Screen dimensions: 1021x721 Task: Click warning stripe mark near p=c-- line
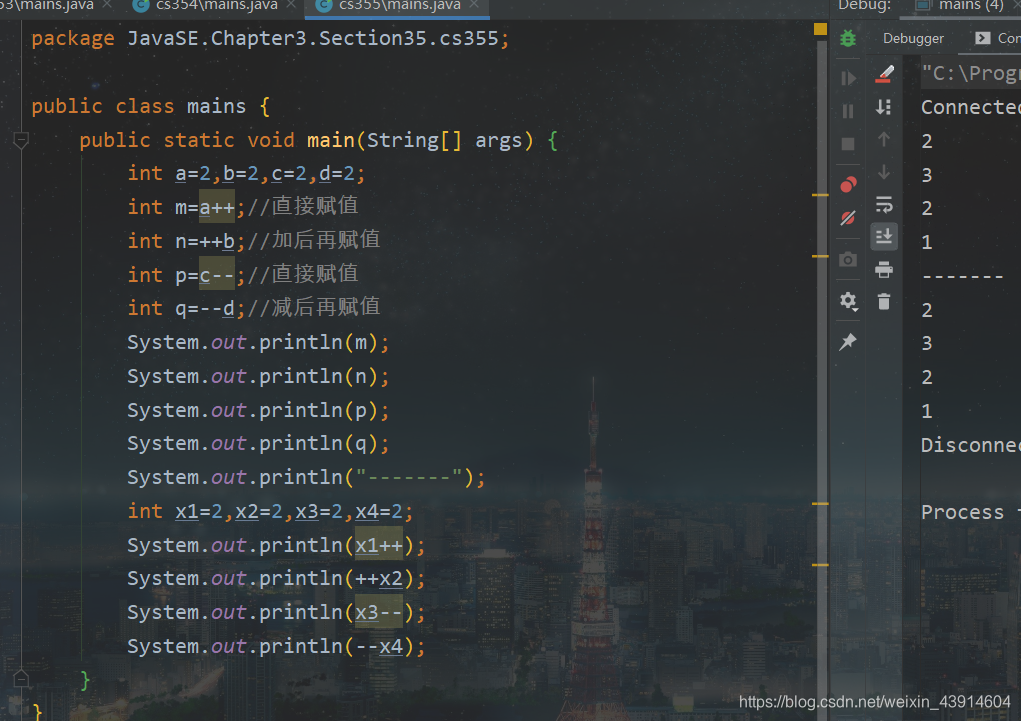coord(820,257)
